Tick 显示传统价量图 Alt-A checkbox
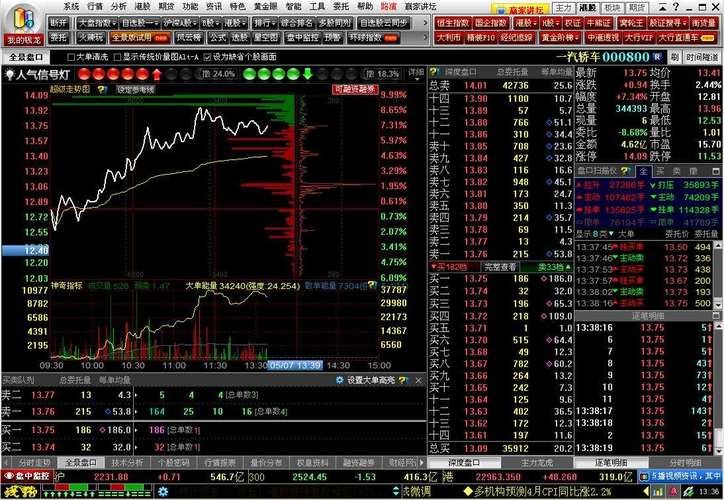The width and height of the screenshot is (724, 500). 117,57
